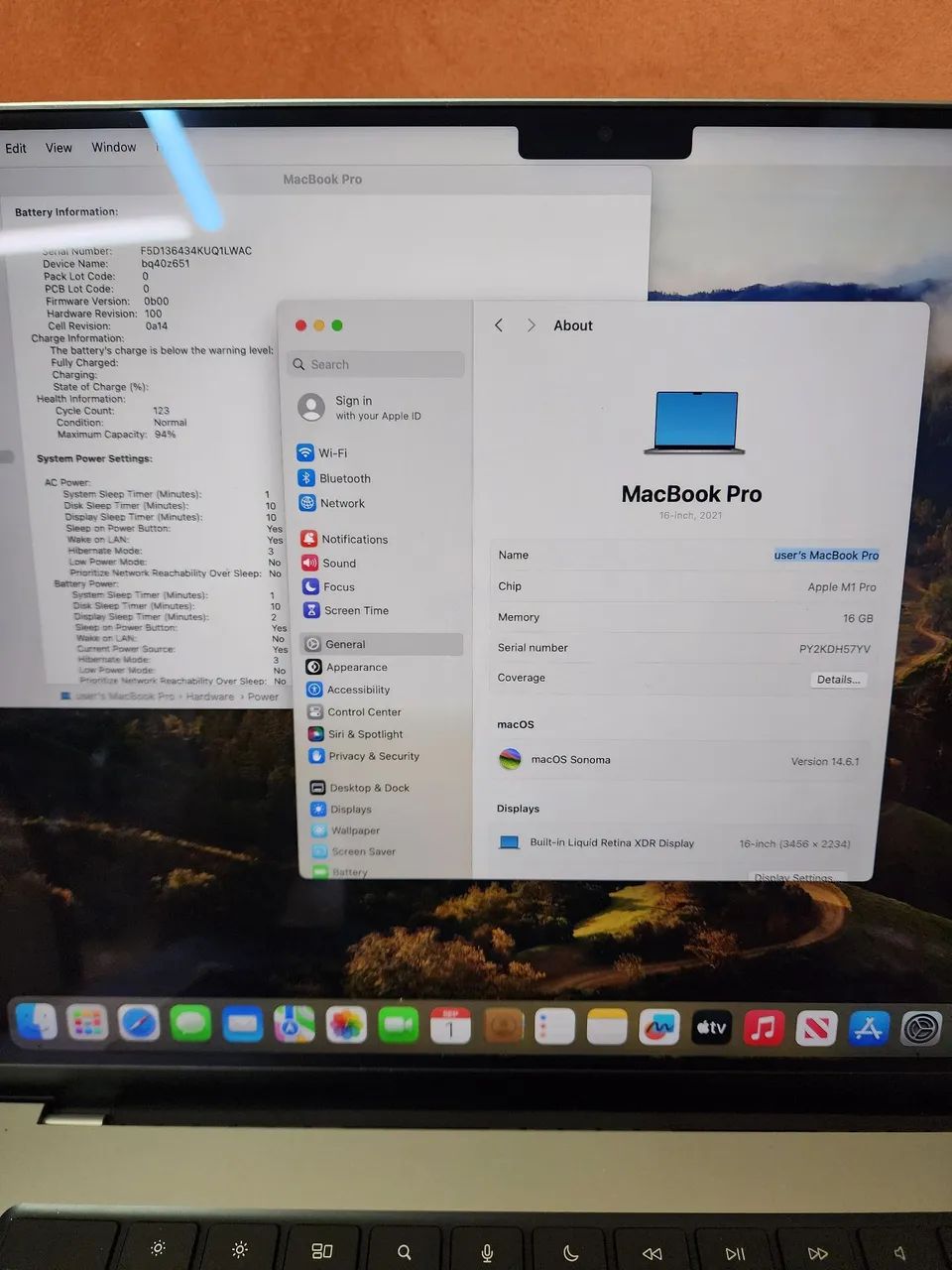
Task: Open Launchpad in the Dock
Action: click(87, 1022)
